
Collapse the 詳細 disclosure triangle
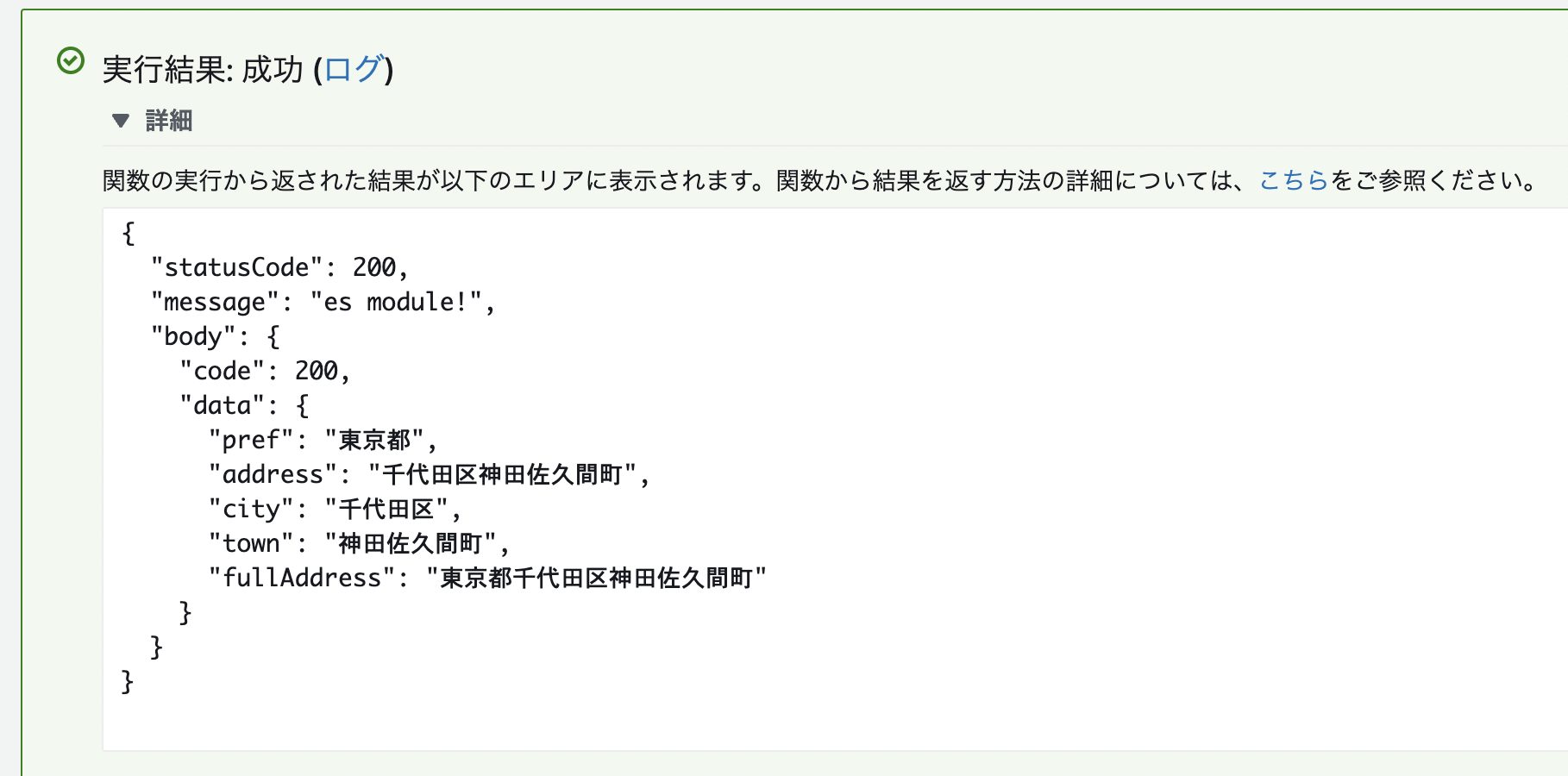[x=121, y=121]
